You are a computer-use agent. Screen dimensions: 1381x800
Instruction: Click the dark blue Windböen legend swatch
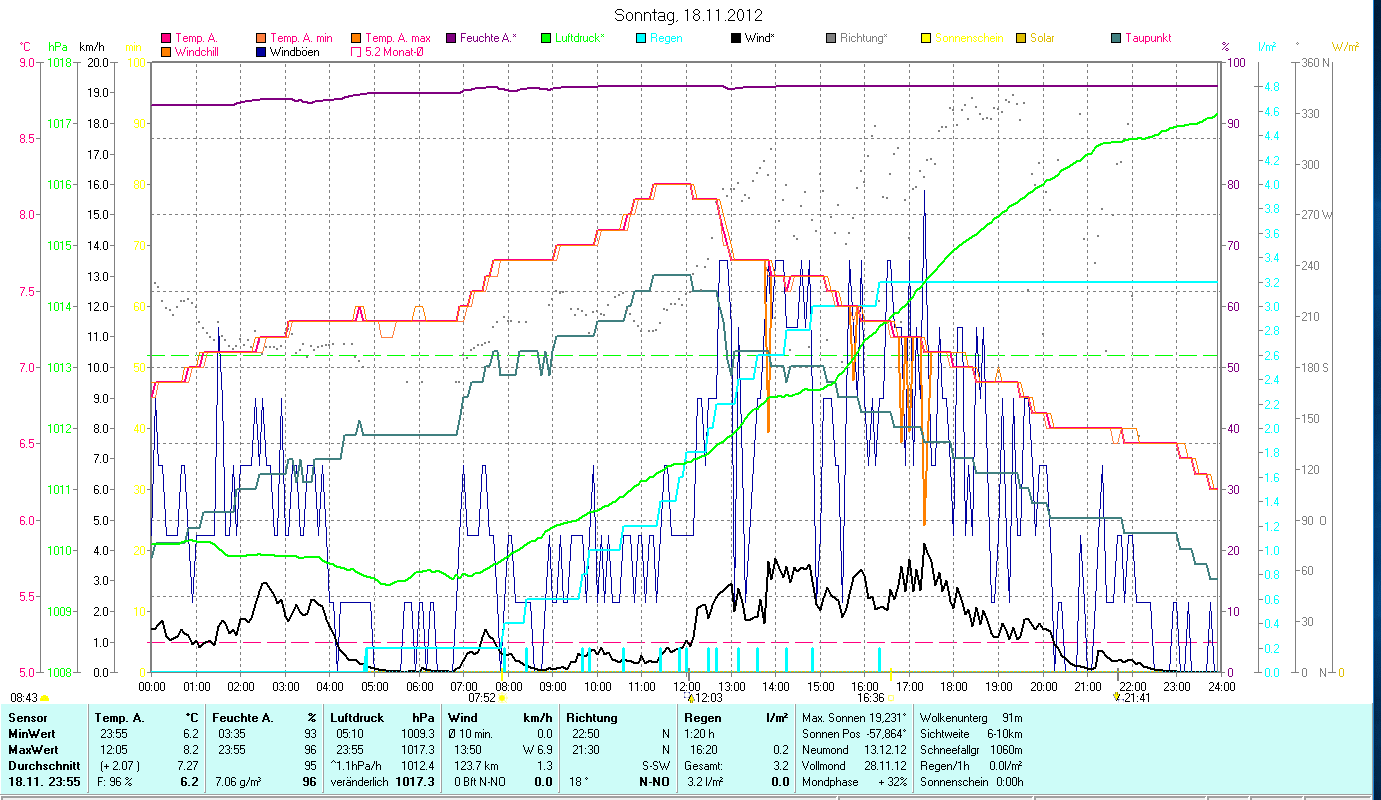262,51
